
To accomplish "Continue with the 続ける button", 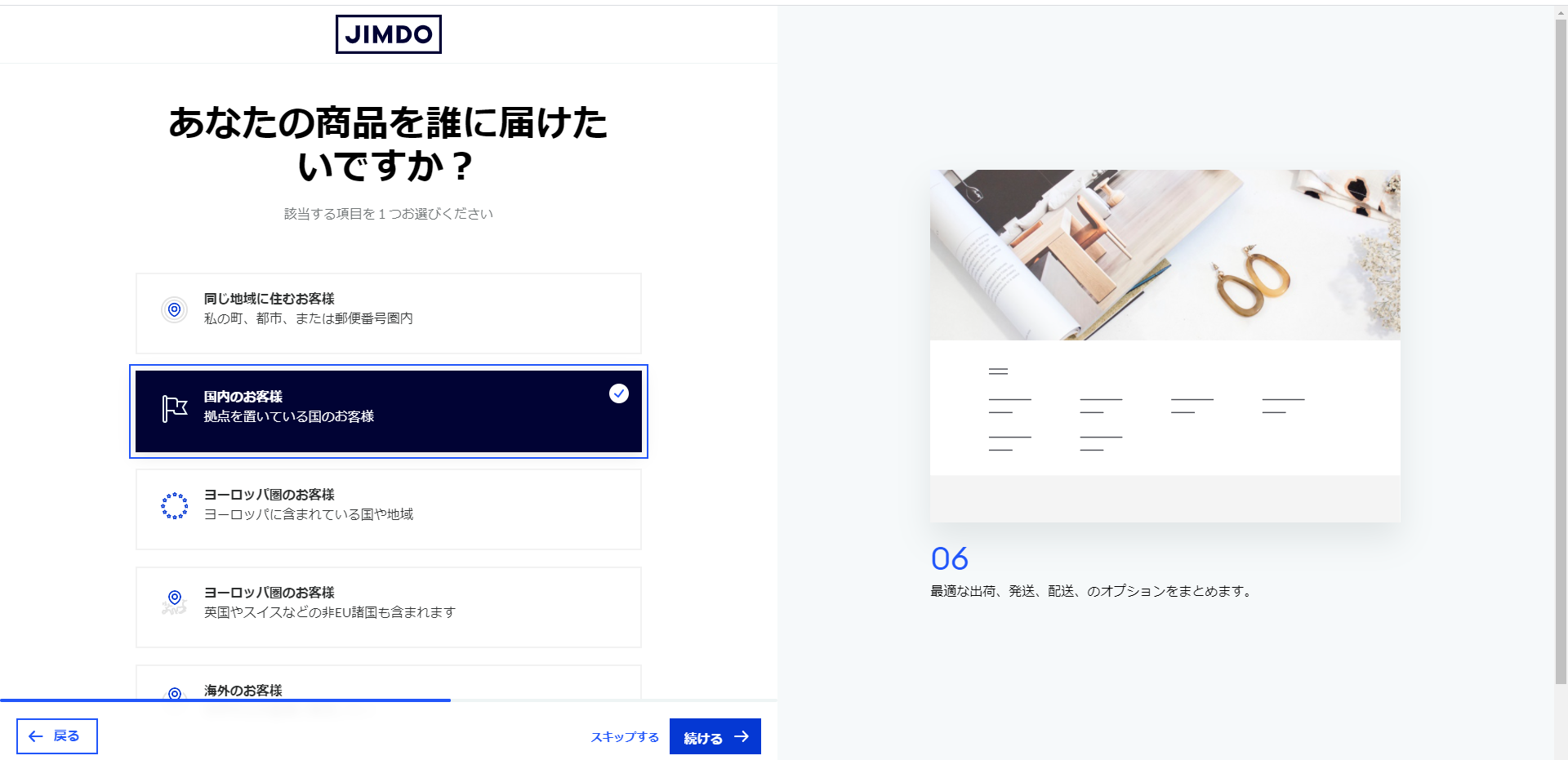I will [x=715, y=736].
